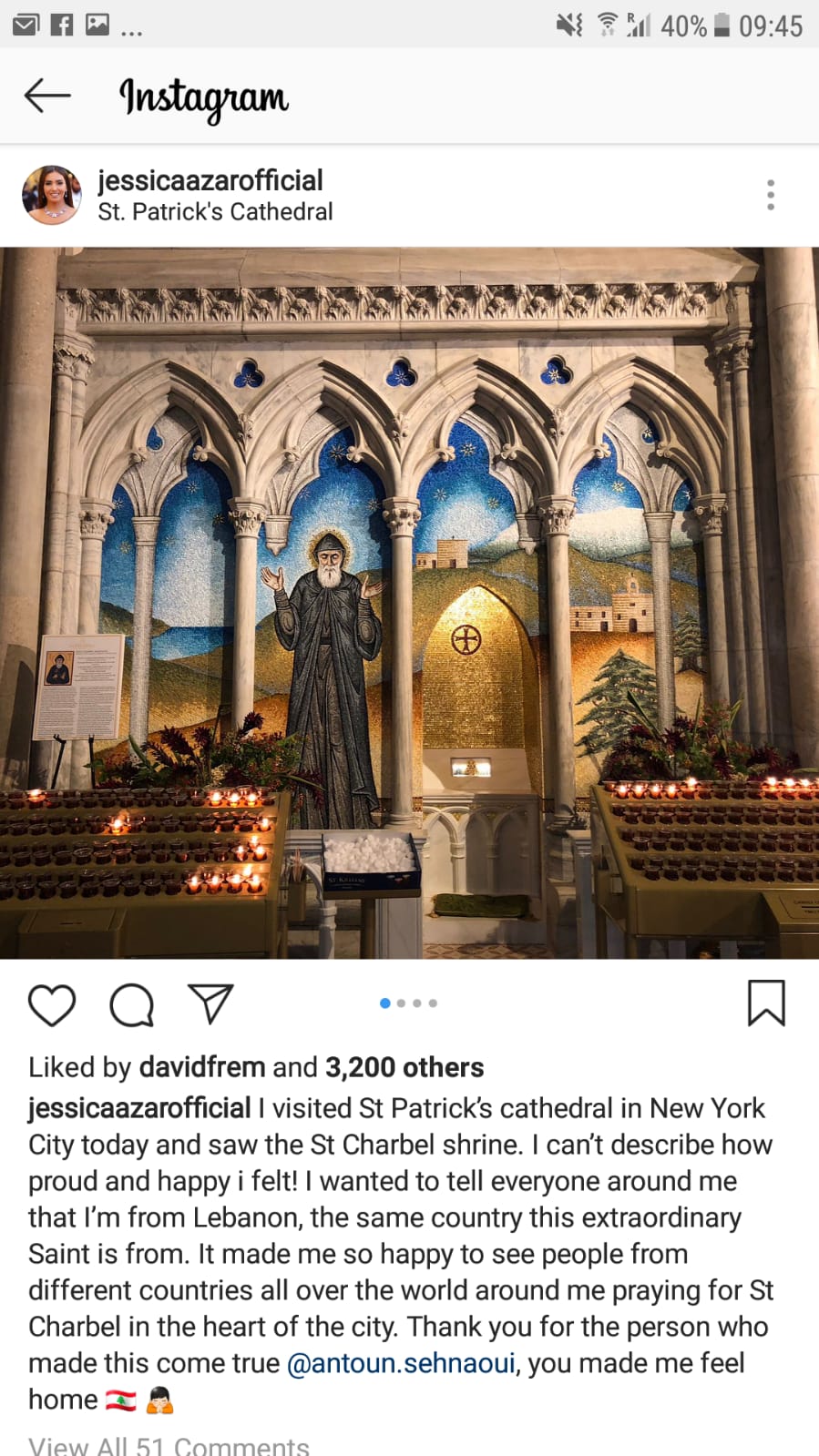Open the mail notification icon in status bar
Viewport: 819px width, 1456px height.
pos(26,25)
